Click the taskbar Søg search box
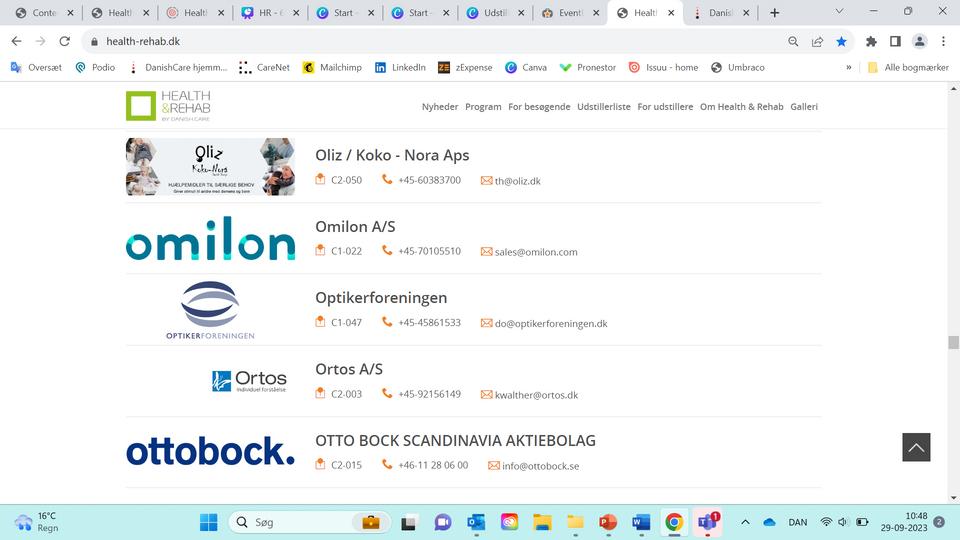This screenshot has height=540, width=960. point(309,522)
